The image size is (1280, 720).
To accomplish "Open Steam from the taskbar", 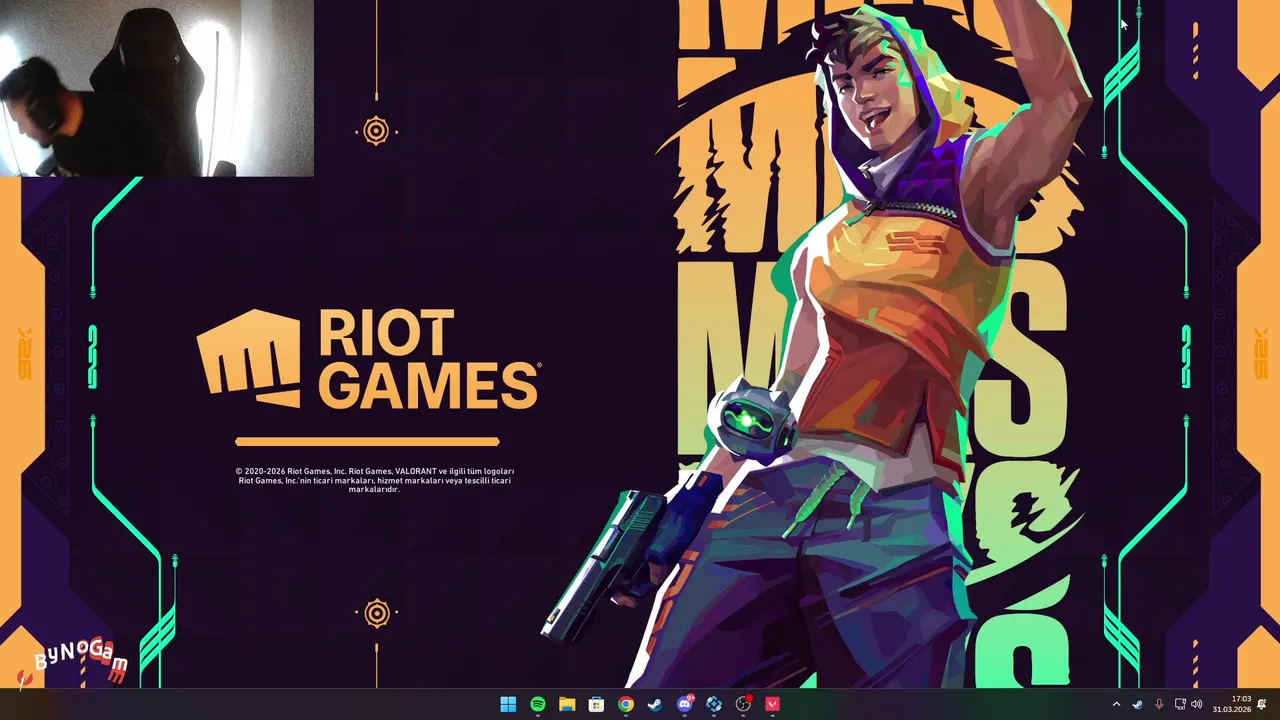I will (x=655, y=704).
